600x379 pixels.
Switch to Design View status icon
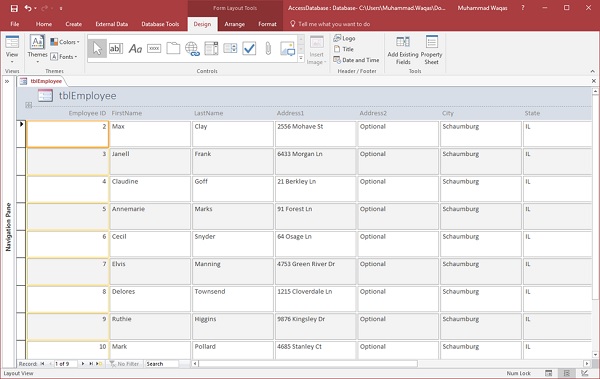pyautogui.click(x=585, y=373)
